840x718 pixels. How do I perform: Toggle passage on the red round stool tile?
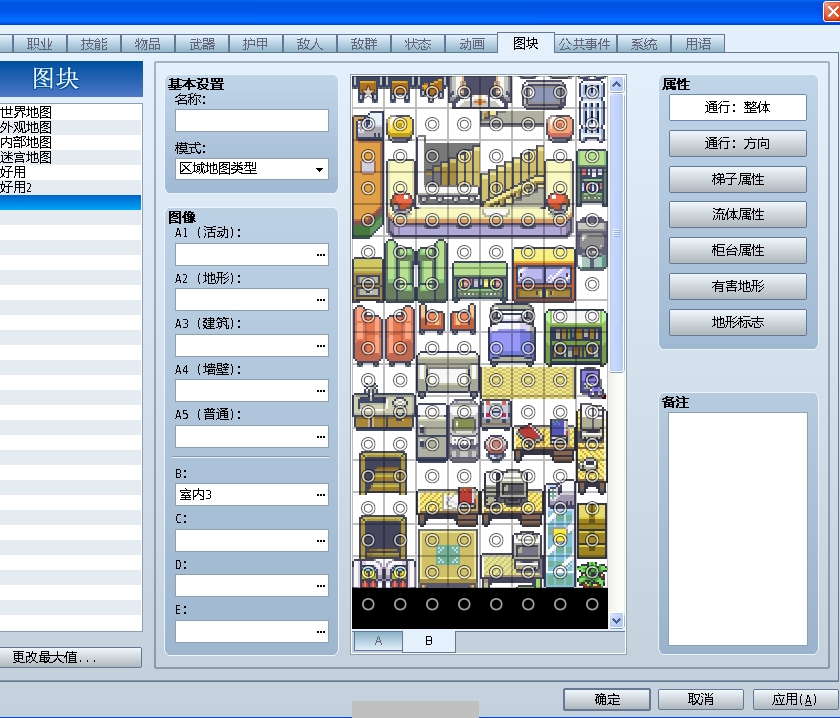coord(496,444)
